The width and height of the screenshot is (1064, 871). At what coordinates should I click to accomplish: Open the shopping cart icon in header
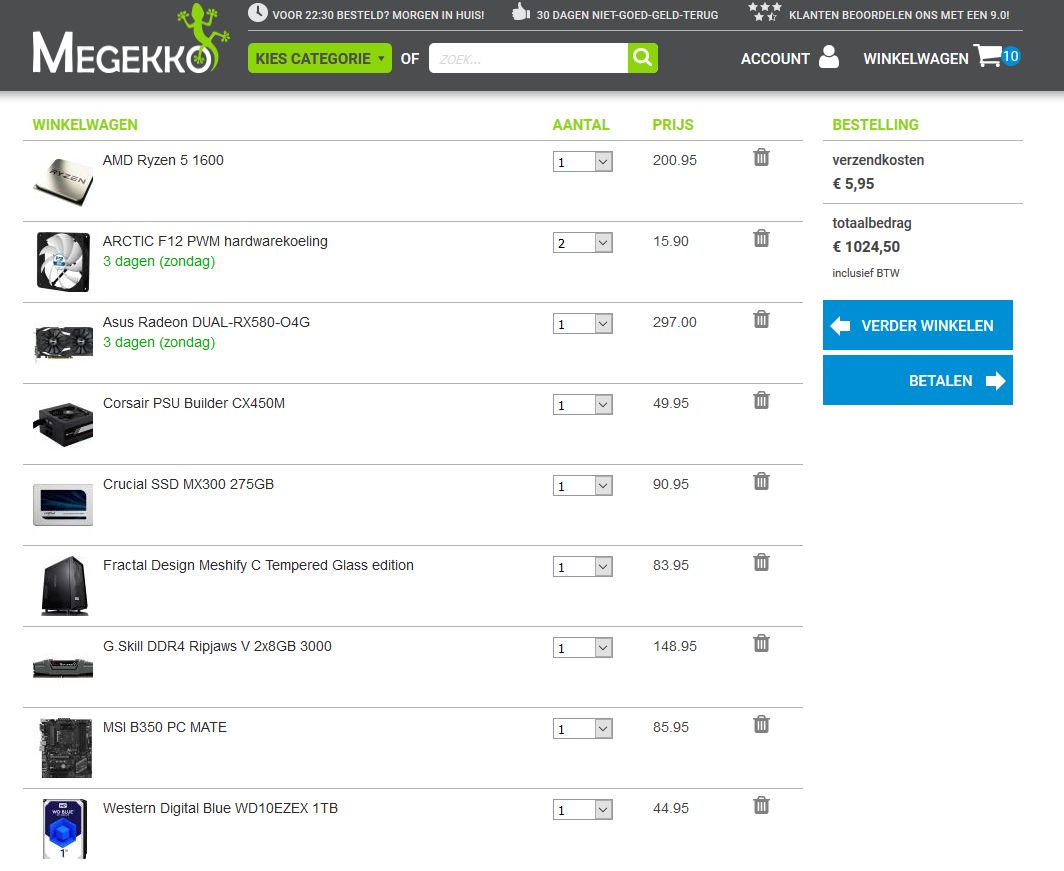point(987,57)
